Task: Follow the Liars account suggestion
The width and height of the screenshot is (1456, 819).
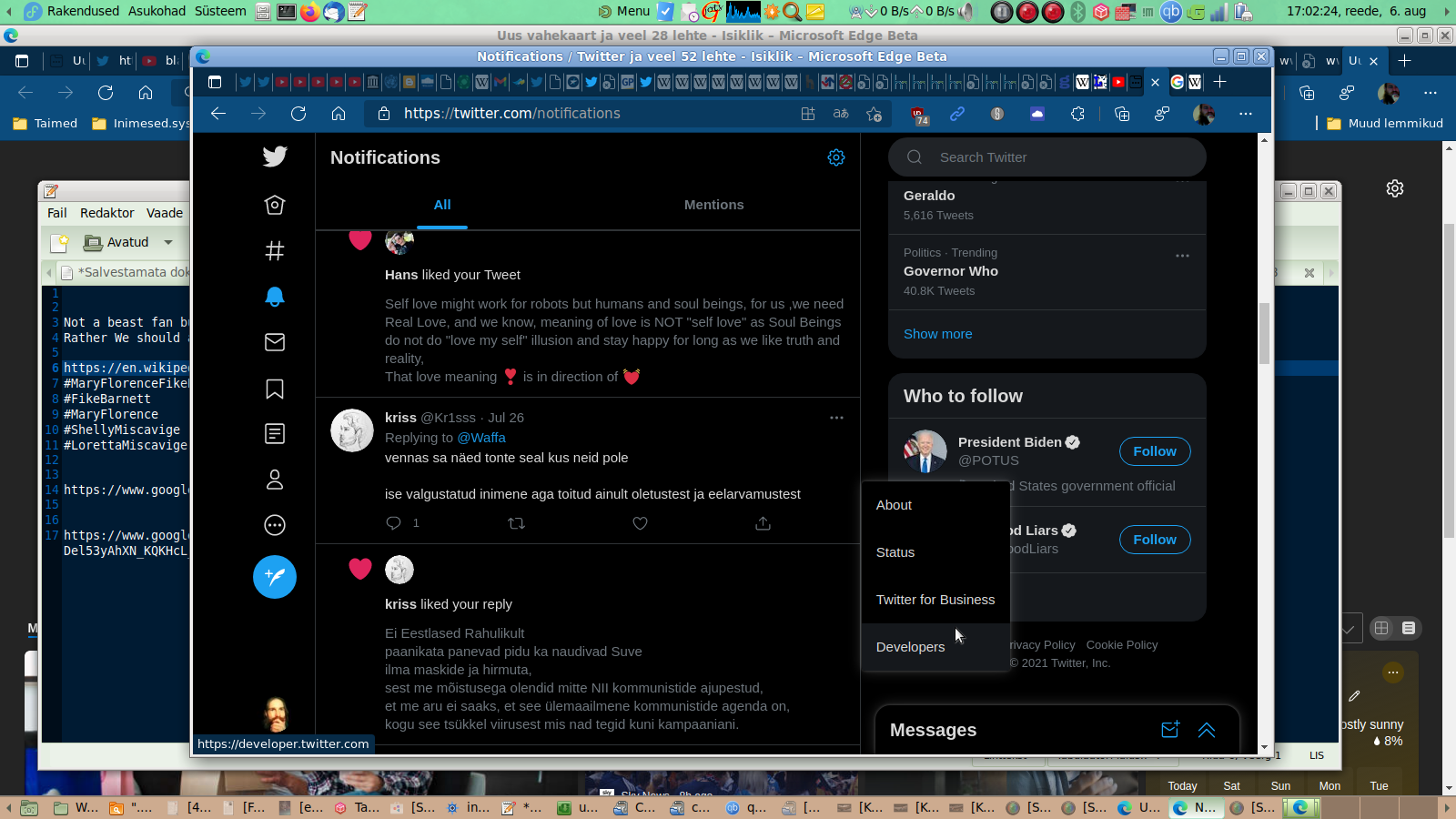Action: [x=1155, y=540]
